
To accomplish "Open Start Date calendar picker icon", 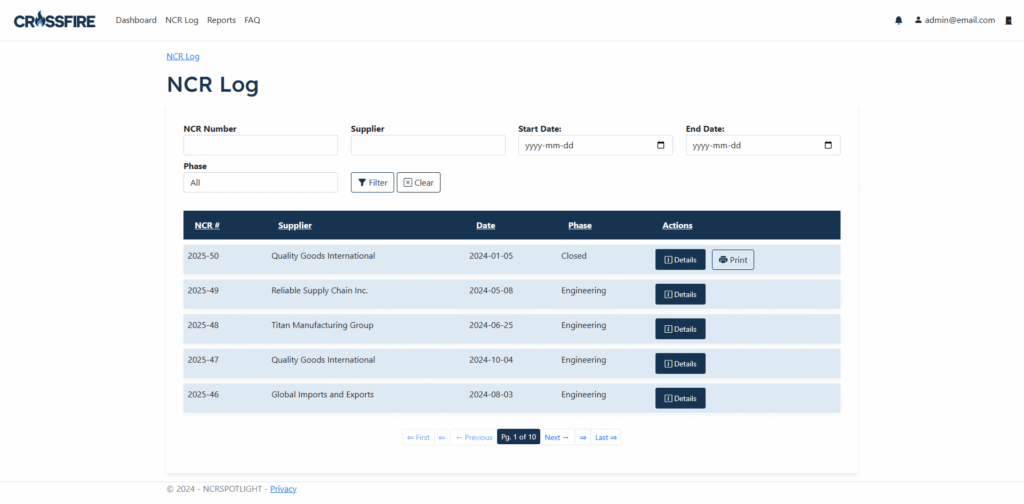I will click(660, 145).
